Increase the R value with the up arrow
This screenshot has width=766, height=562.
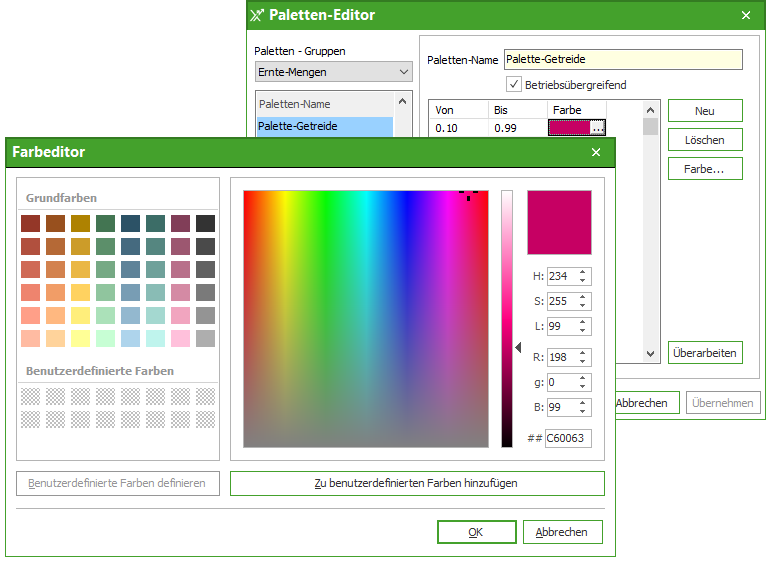[584, 352]
